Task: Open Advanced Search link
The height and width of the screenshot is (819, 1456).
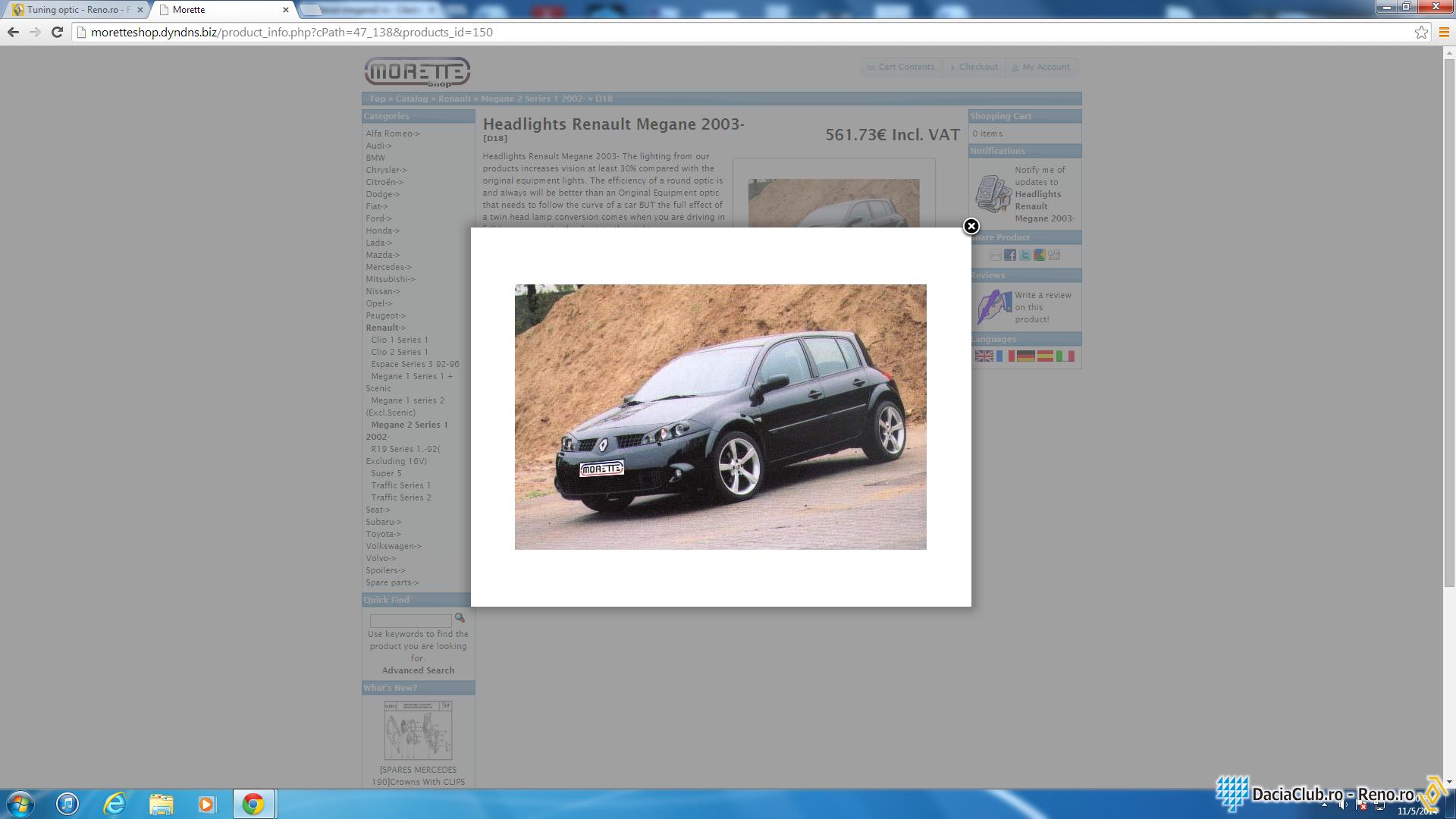Action: [x=418, y=670]
